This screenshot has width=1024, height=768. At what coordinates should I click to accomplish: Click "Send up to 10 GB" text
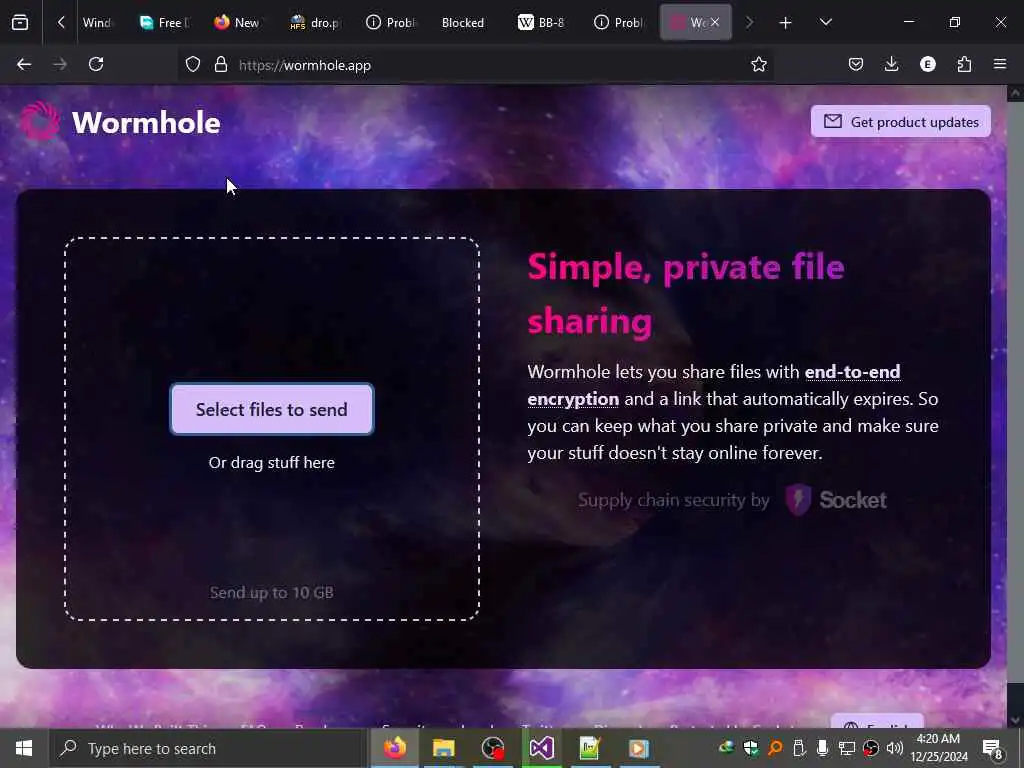(x=272, y=592)
